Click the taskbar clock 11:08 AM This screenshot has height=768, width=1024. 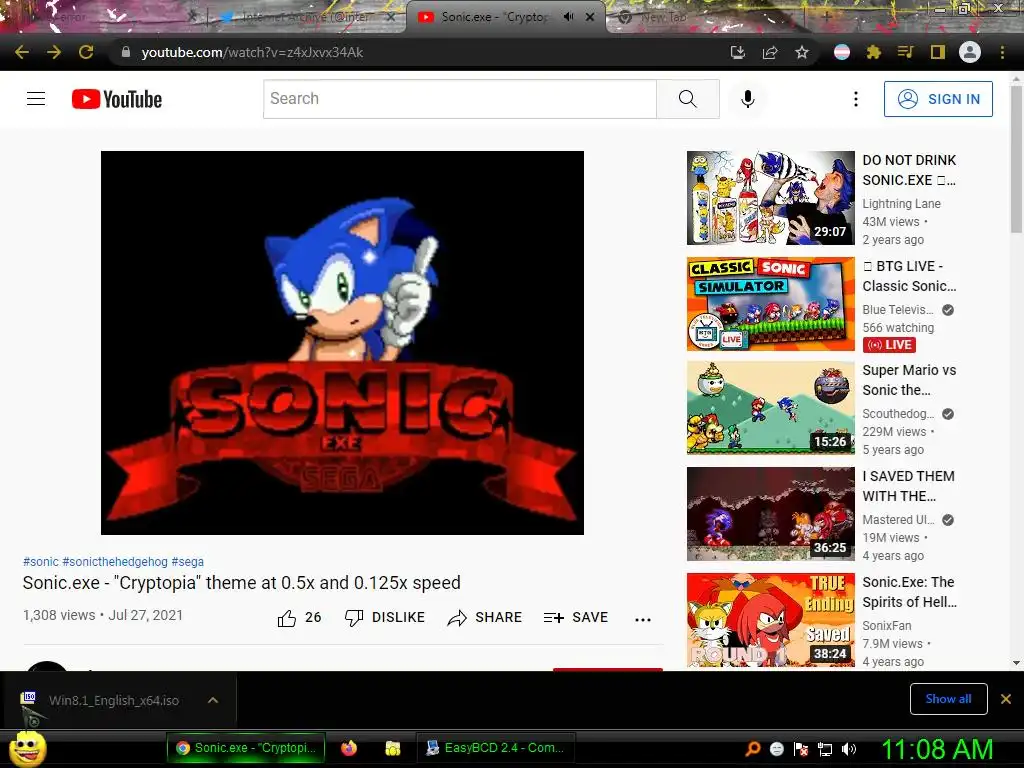(937, 749)
